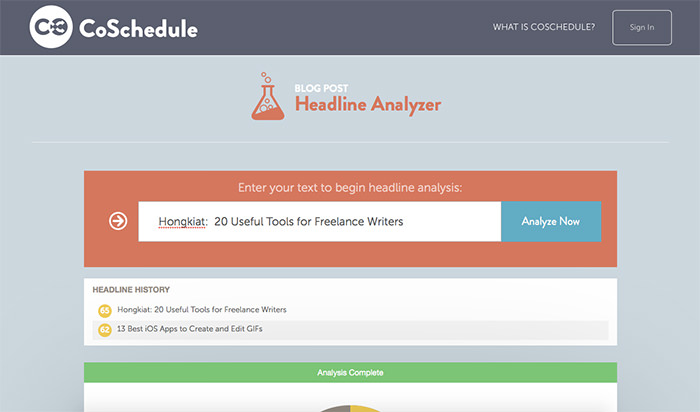Click the circled arrow icon beside input
700x412 pixels.
click(118, 221)
